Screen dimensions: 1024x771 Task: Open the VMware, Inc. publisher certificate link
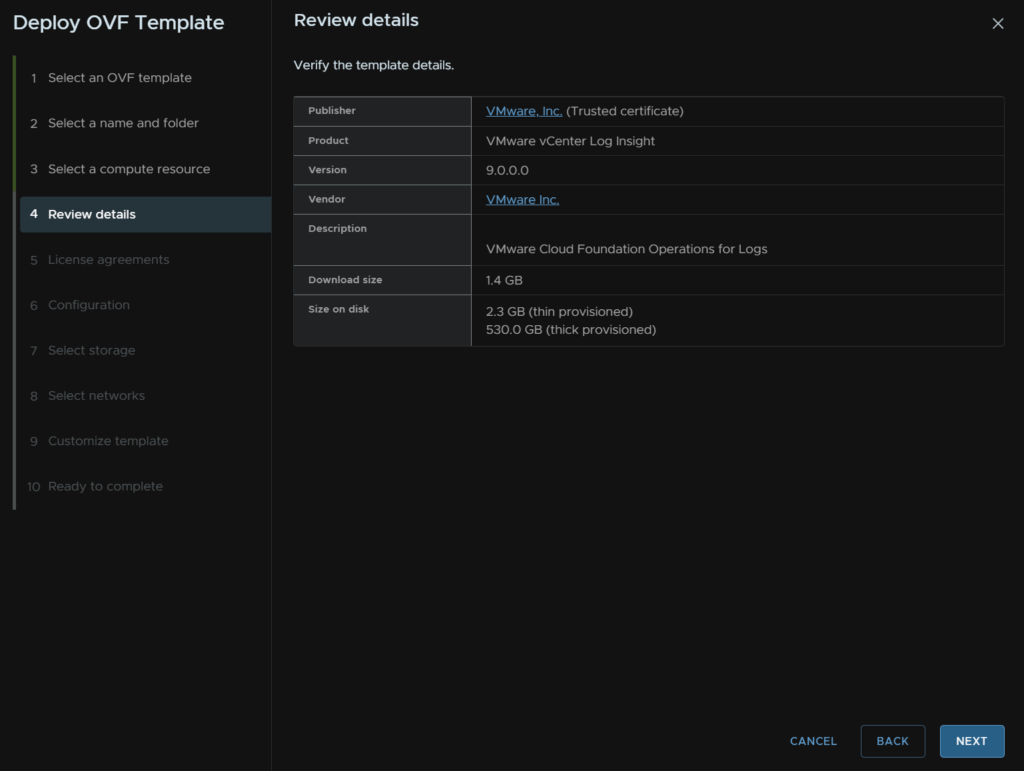(524, 111)
